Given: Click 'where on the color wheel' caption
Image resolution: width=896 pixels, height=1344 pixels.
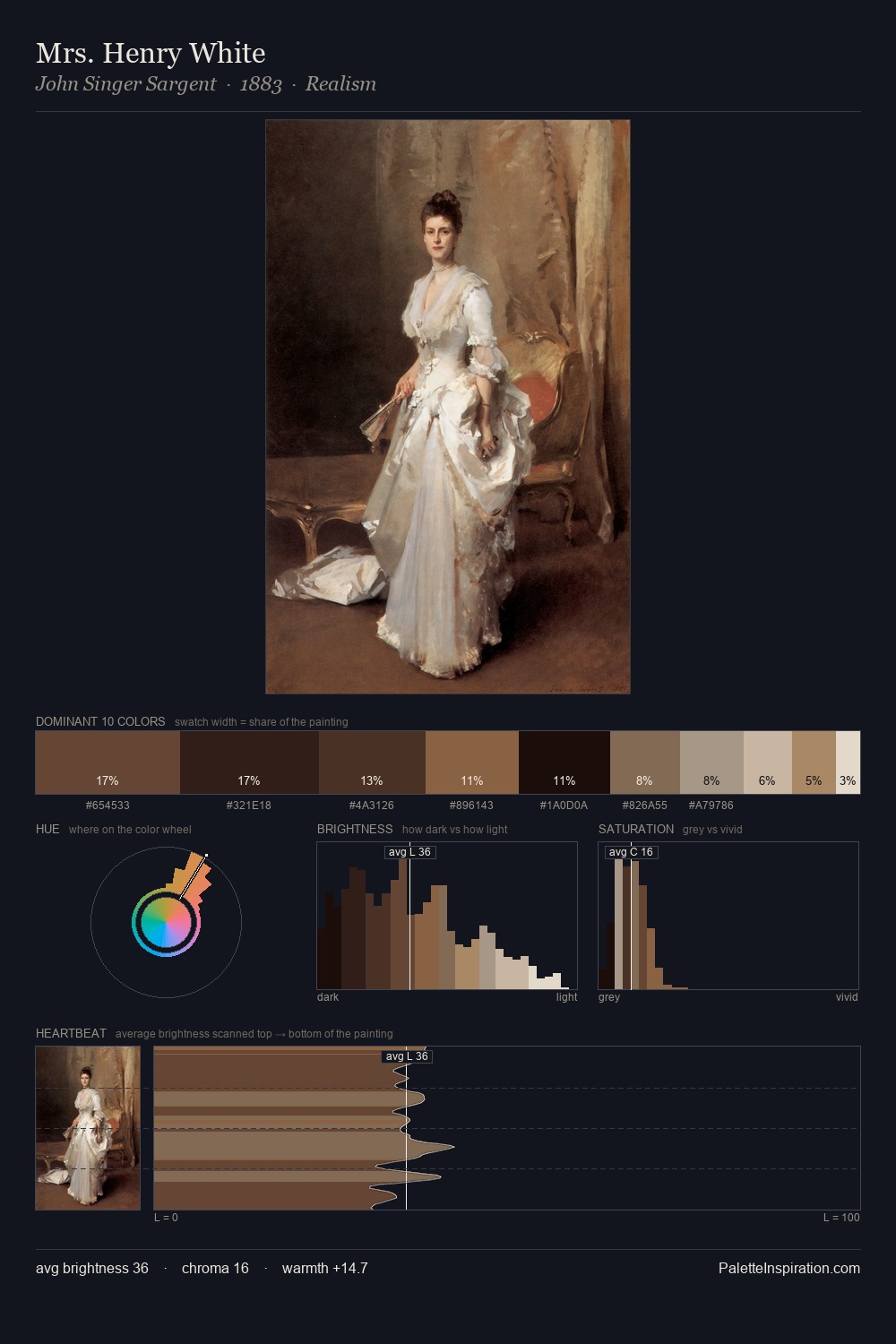Looking at the screenshot, I should click(x=130, y=830).
